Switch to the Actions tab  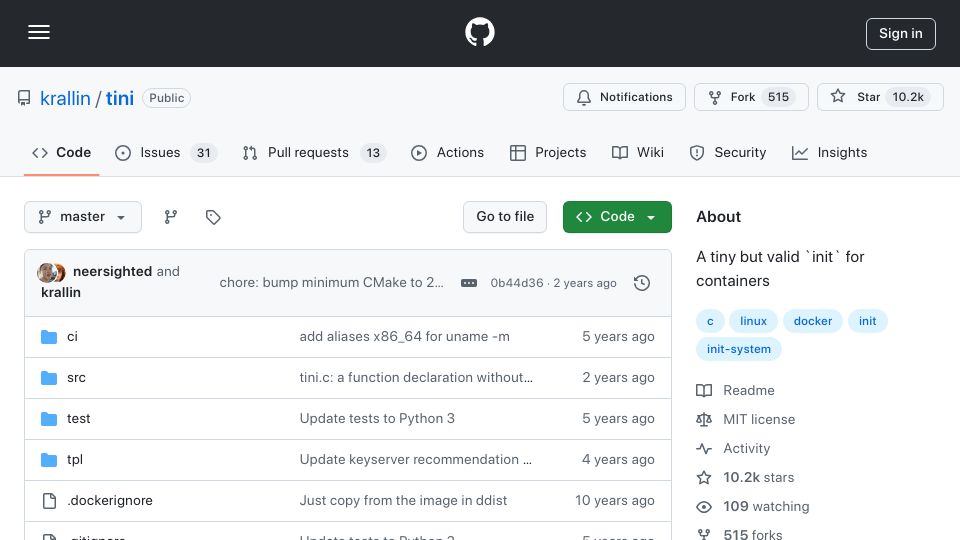point(447,152)
